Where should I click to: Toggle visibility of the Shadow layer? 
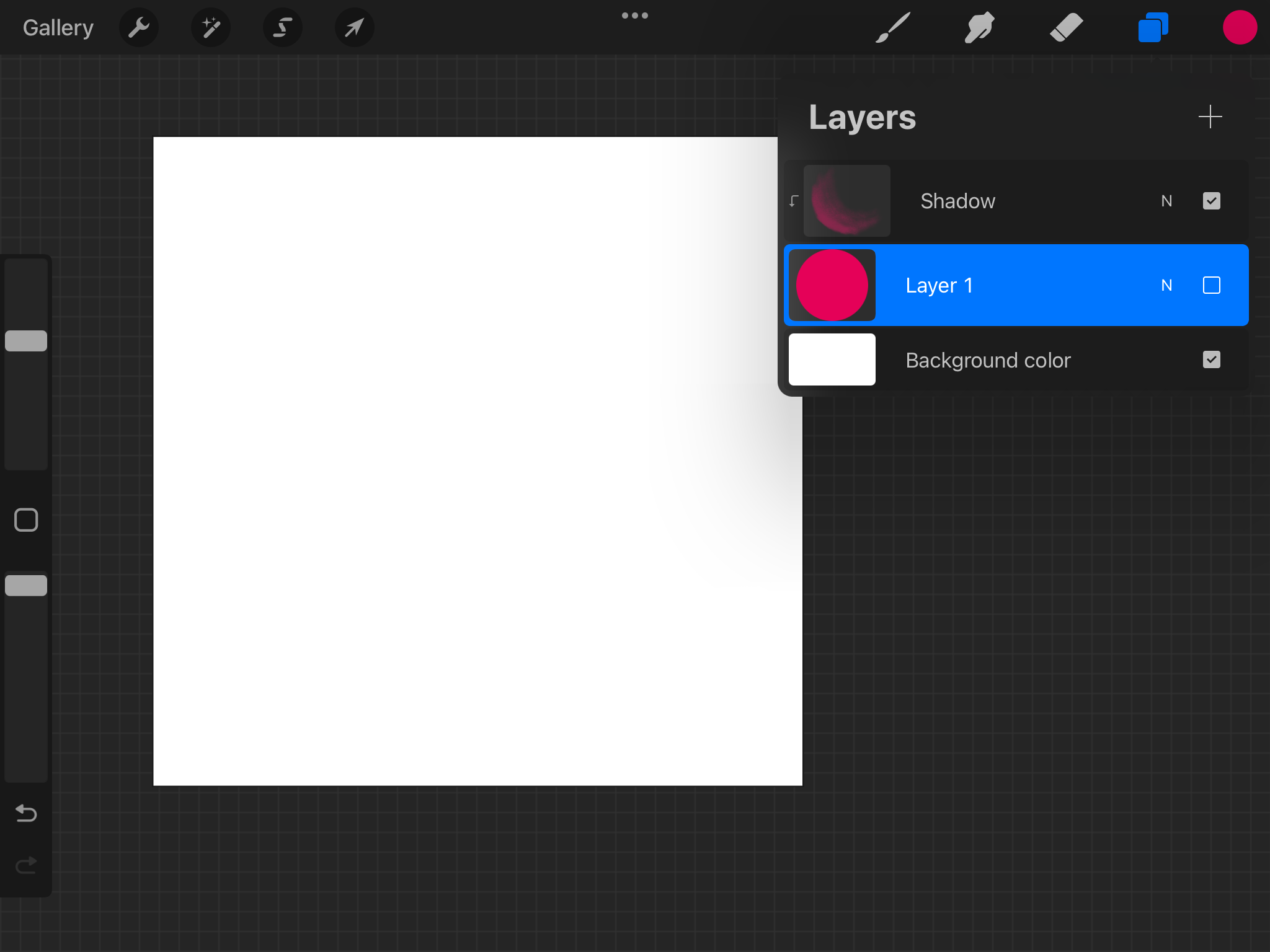point(1211,201)
